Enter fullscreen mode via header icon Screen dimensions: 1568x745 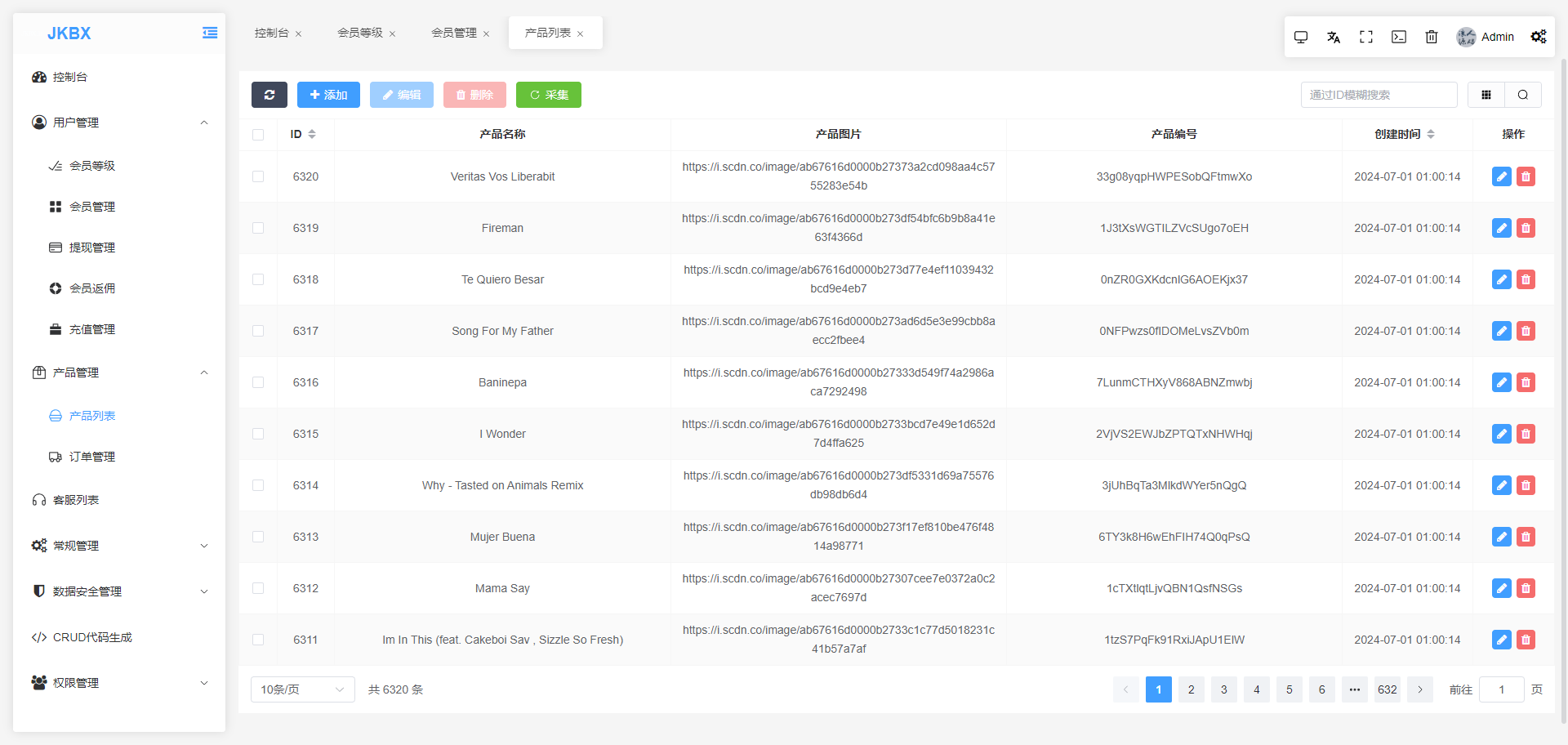pyautogui.click(x=1366, y=37)
